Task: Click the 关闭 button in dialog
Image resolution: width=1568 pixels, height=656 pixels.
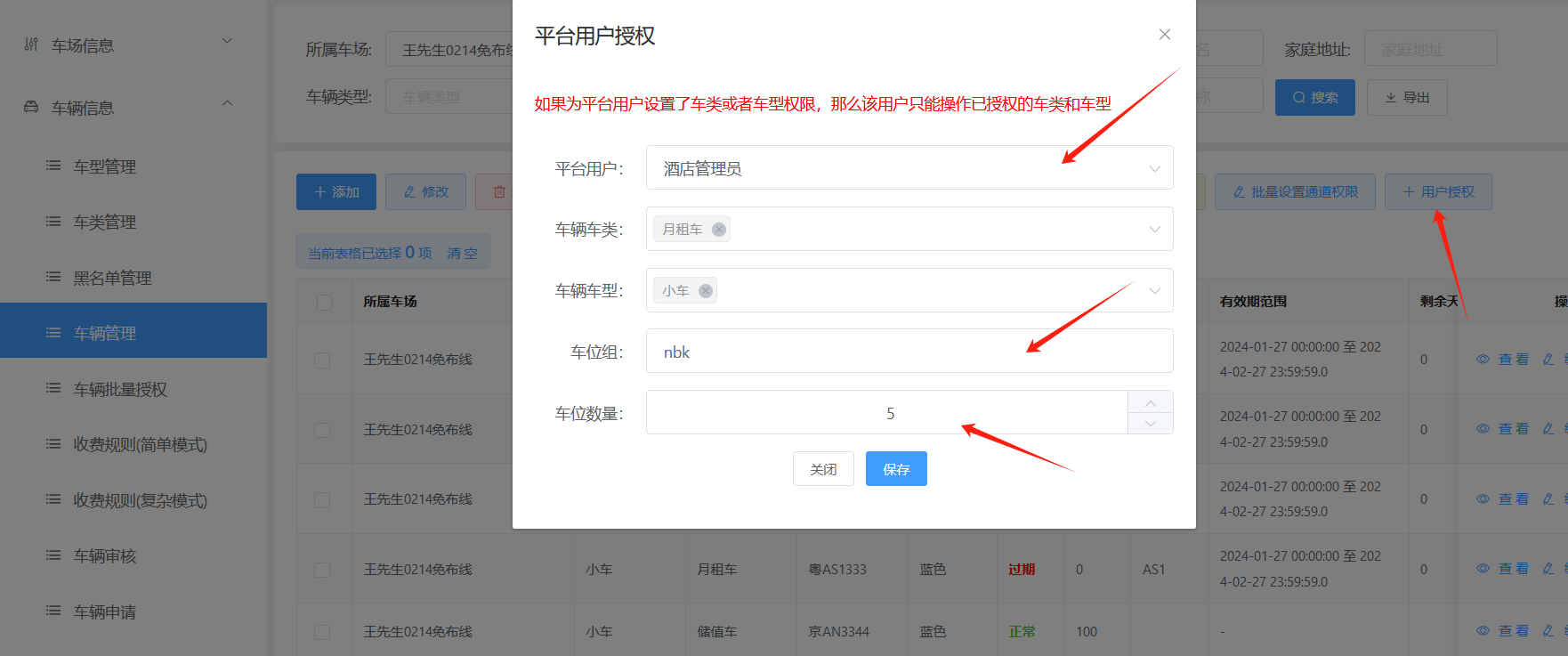Action: click(x=823, y=469)
